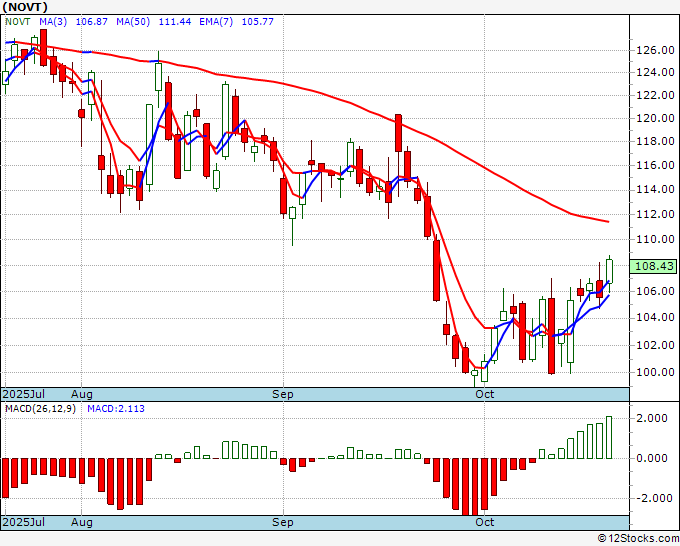Click Sep on the price chart axis
Screen dimensions: 680x546
coord(283,394)
